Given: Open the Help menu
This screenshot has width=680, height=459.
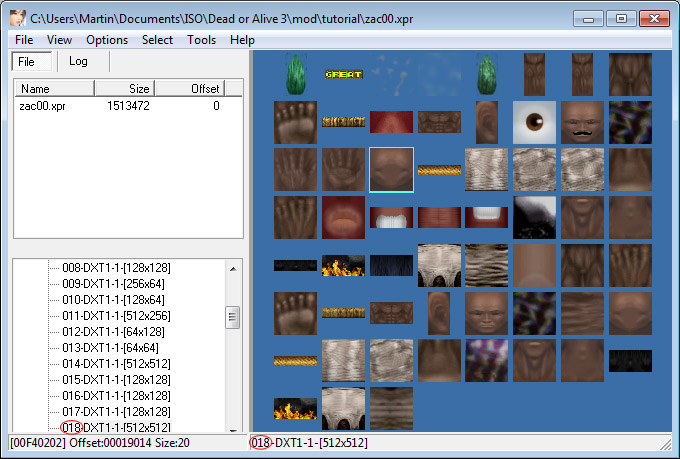Looking at the screenshot, I should pyautogui.click(x=242, y=40).
